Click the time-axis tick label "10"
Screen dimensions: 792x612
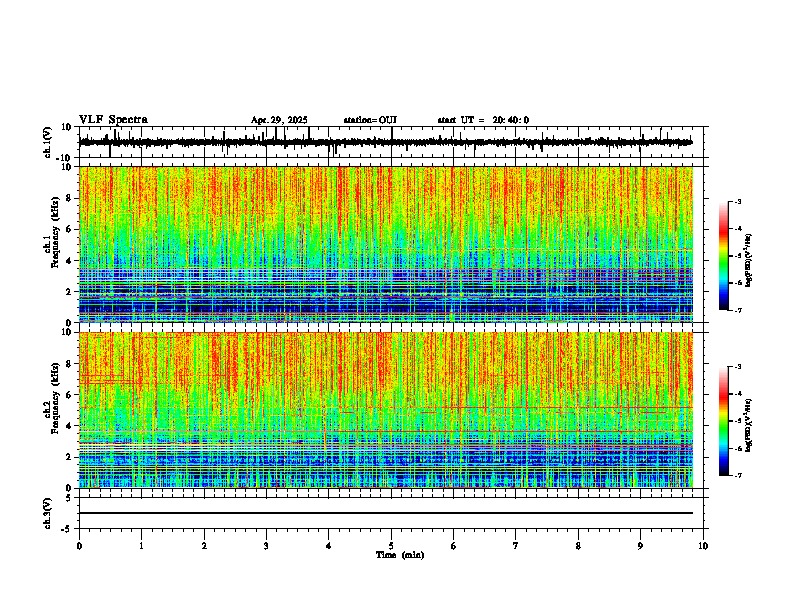coord(703,546)
